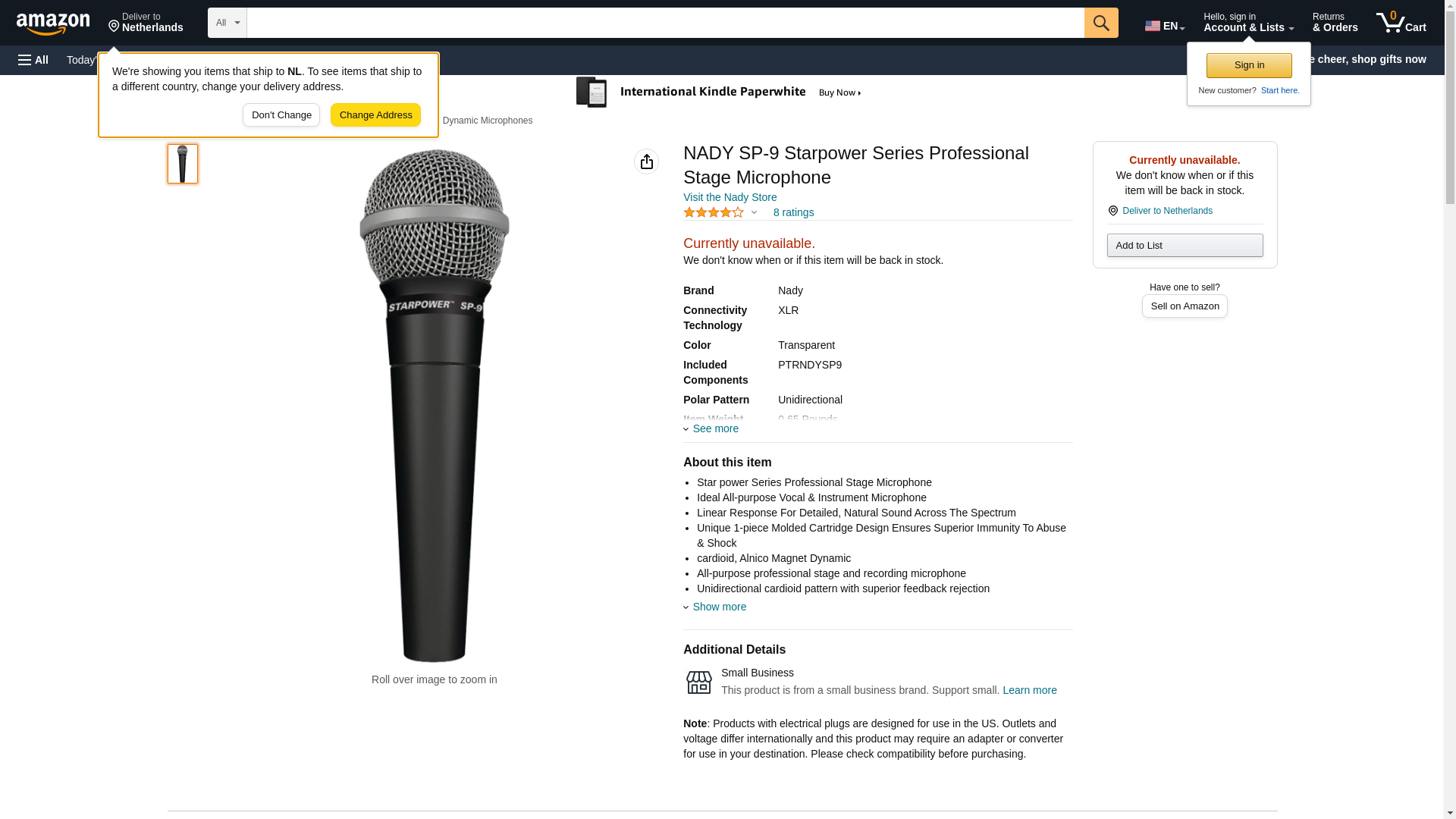The image size is (1456, 819).
Task: Click Don't Change button
Action: [281, 115]
